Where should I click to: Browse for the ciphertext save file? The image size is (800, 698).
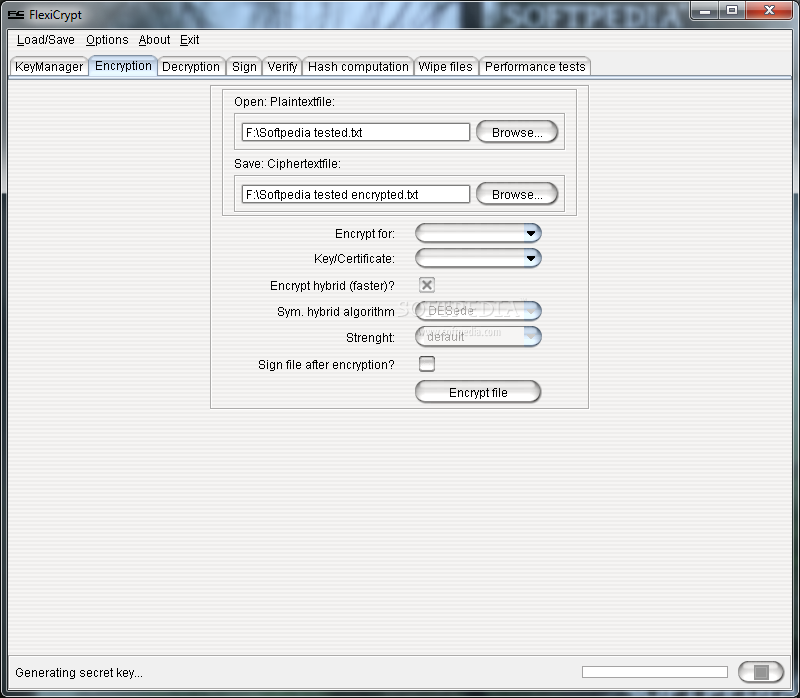click(x=517, y=194)
